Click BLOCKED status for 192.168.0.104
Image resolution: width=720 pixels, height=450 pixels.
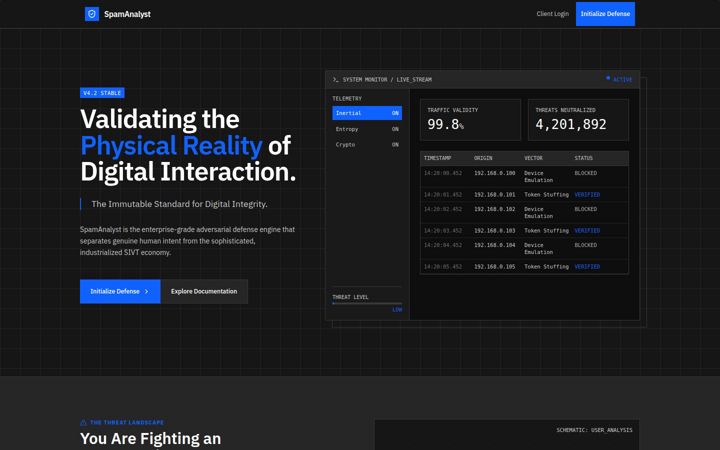click(x=585, y=245)
